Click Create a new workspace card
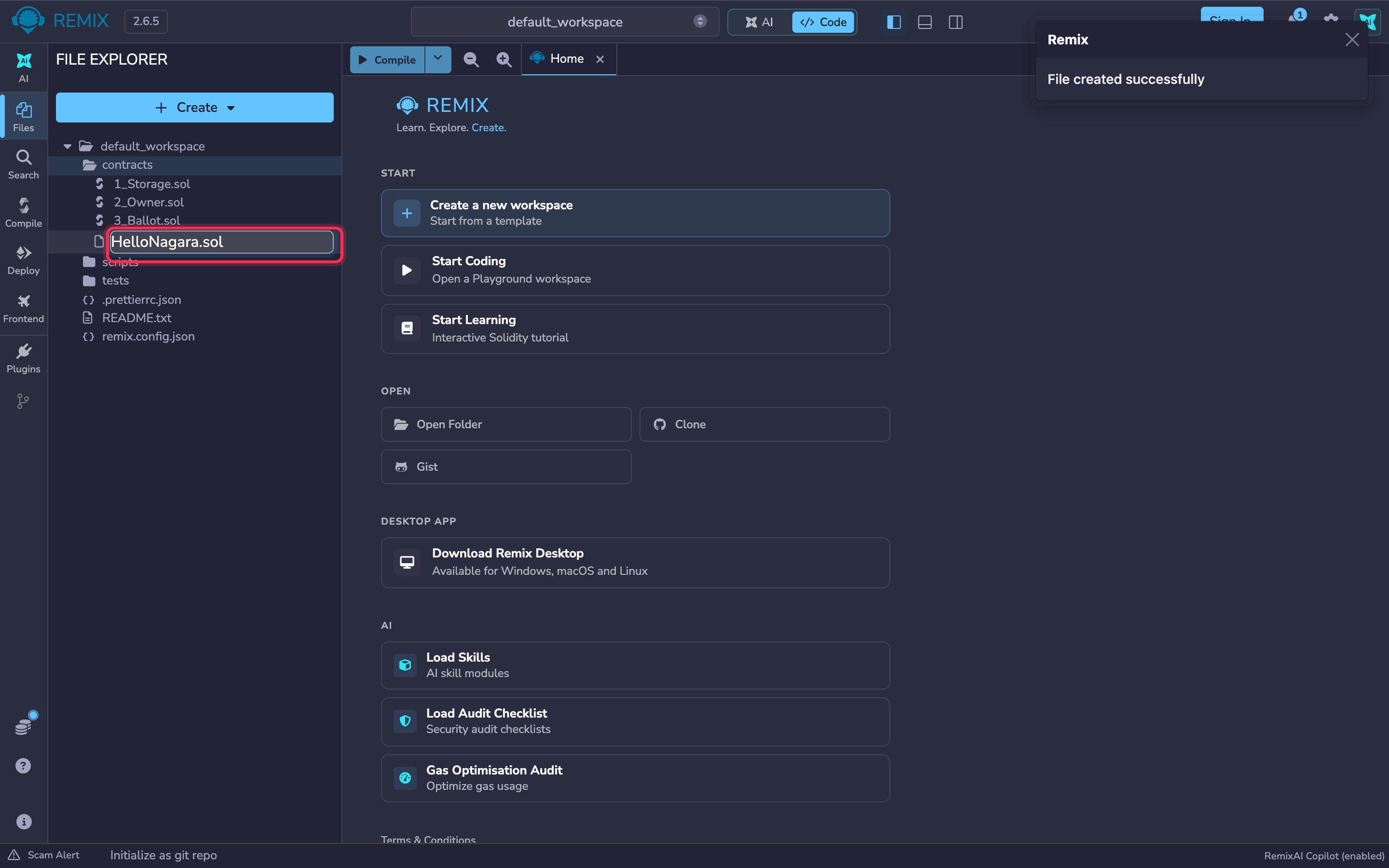Screen dimensions: 1389x868 635,213
